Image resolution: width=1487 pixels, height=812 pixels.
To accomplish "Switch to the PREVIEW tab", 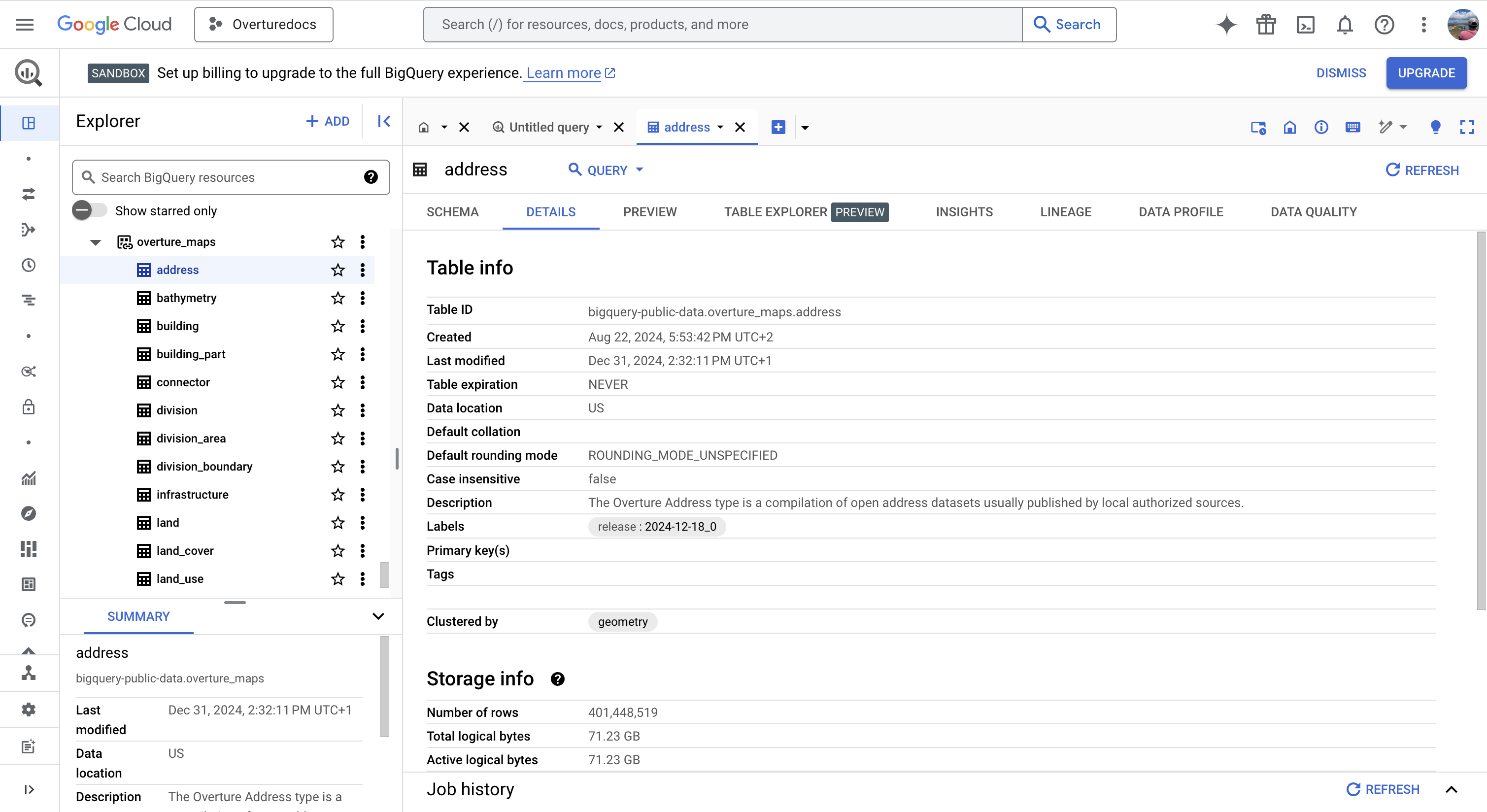I will 649,212.
